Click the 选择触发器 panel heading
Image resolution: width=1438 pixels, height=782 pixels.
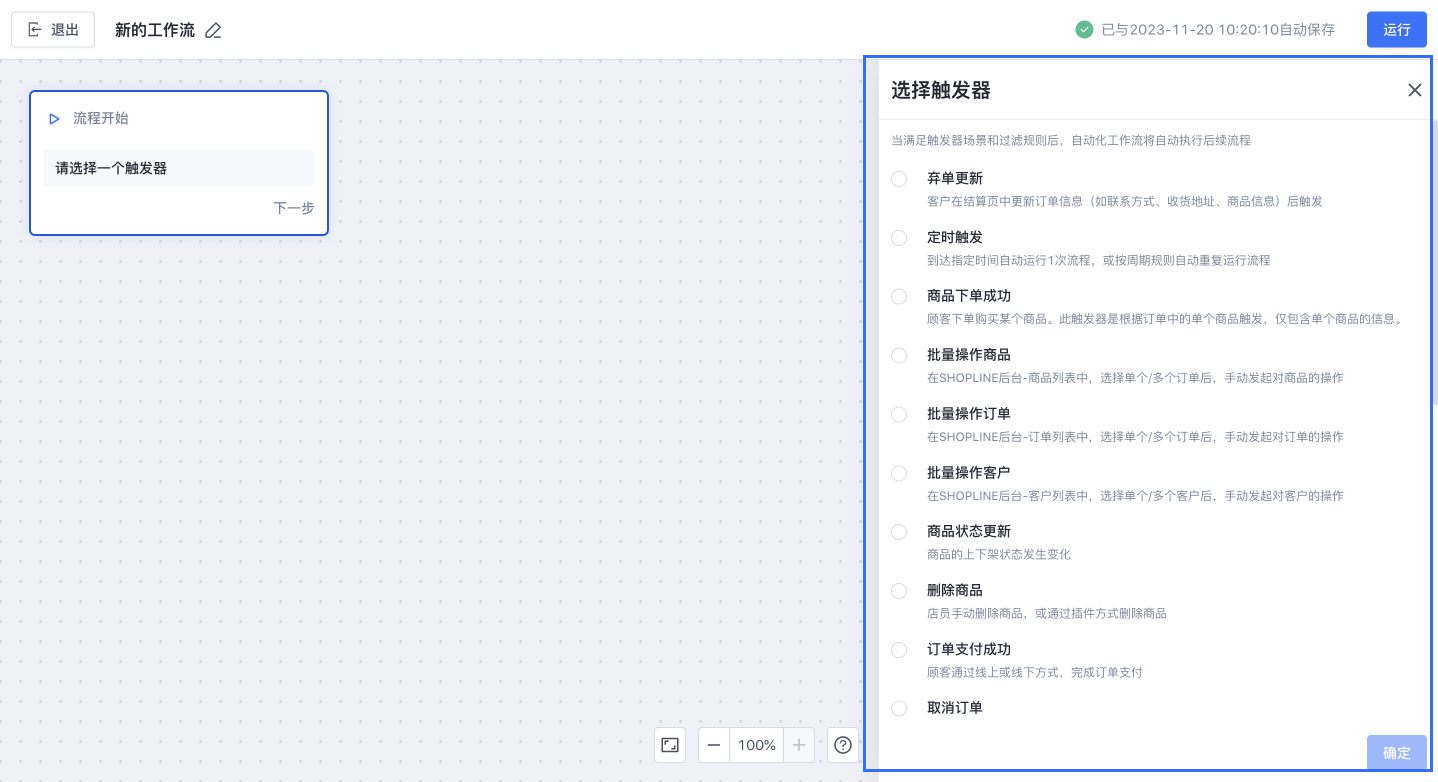pyautogui.click(x=941, y=91)
